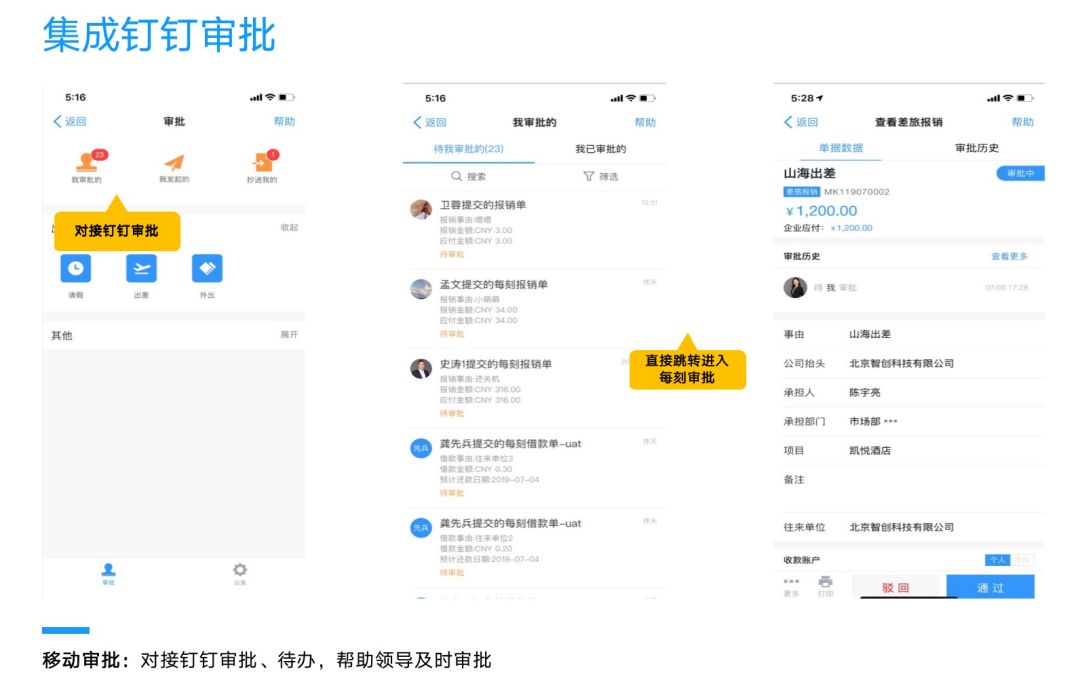Open 查看更多 approval history link

click(1009, 256)
